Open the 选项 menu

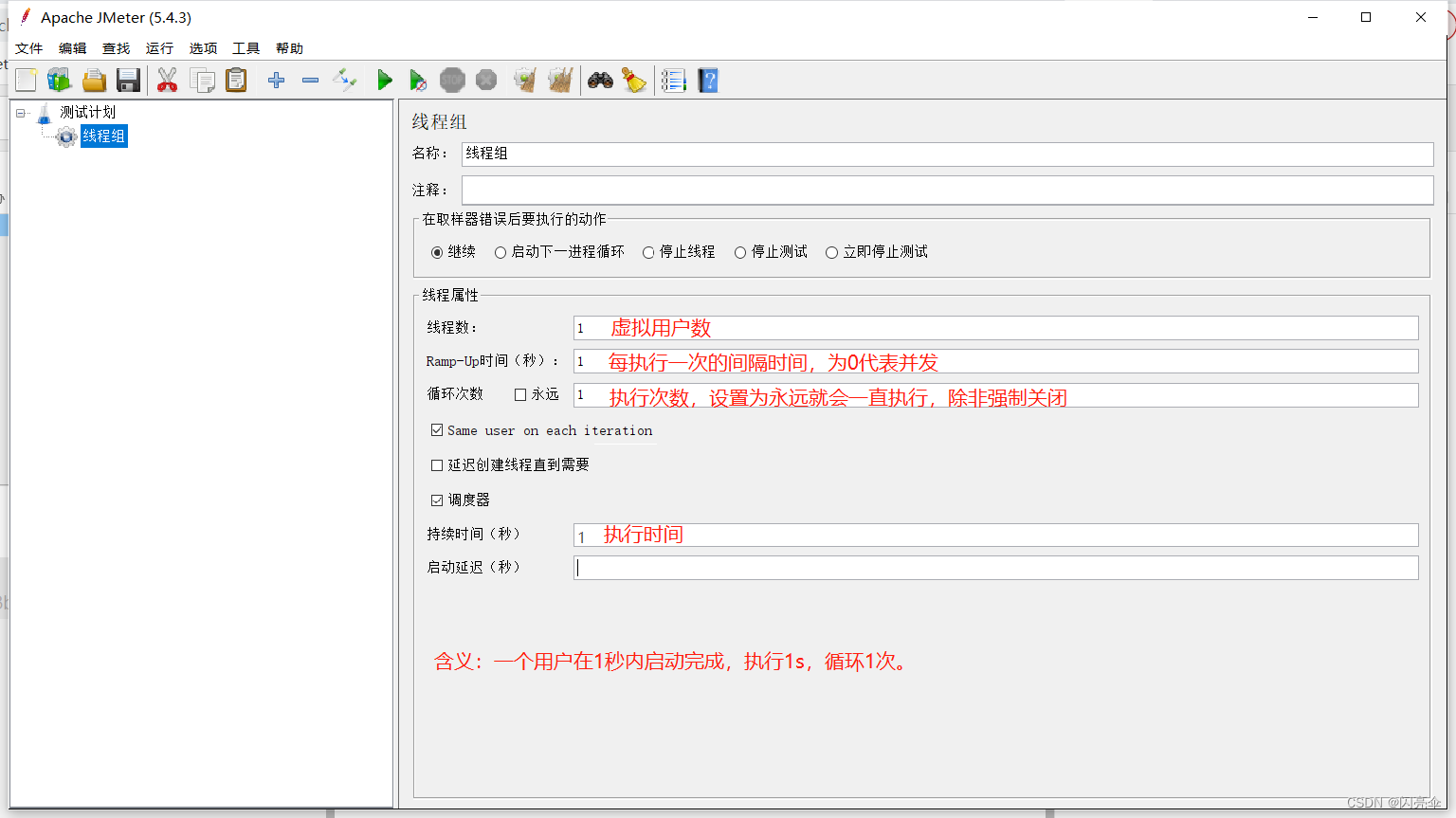pos(204,48)
